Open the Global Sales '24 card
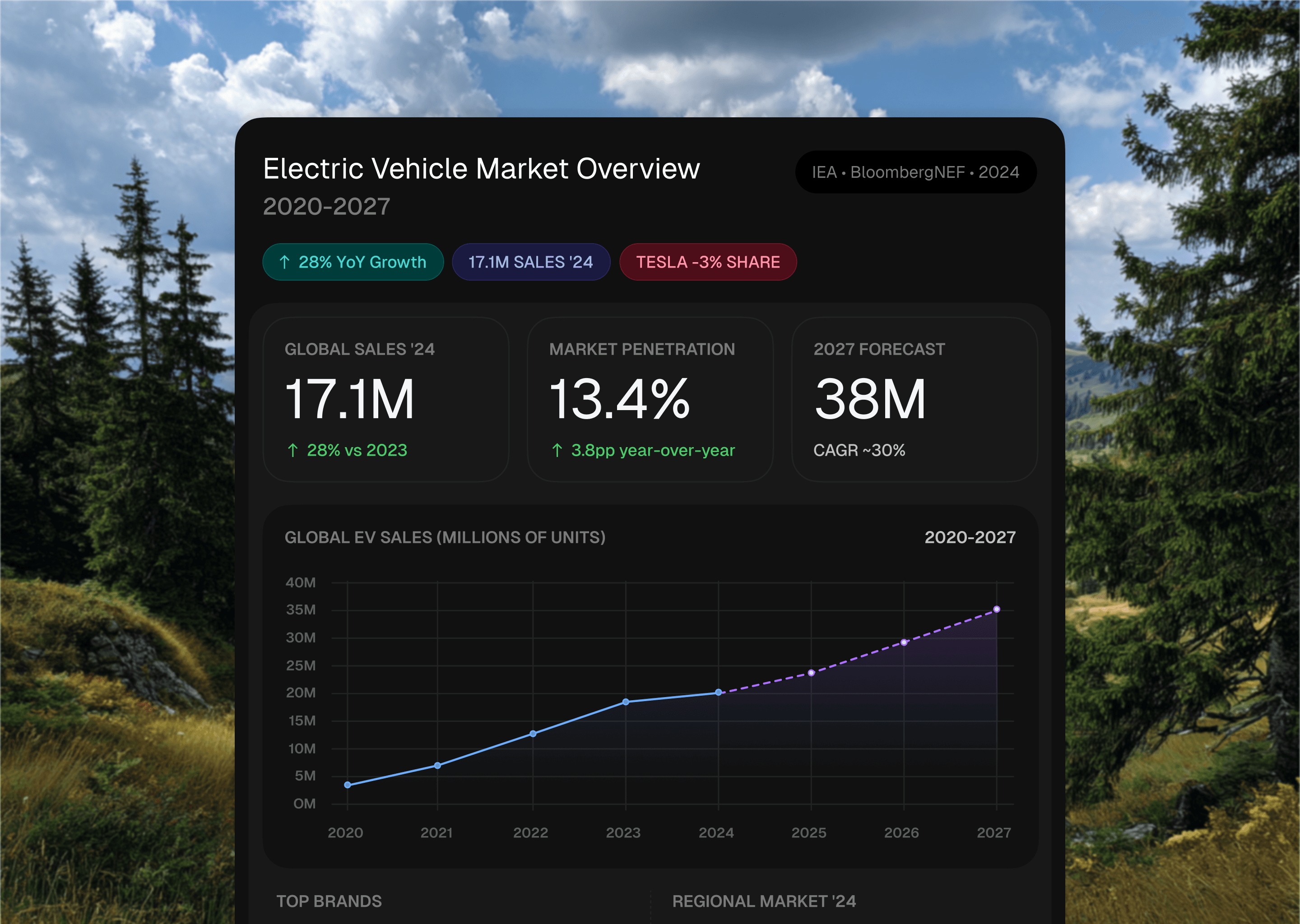The width and height of the screenshot is (1300, 924). (x=385, y=399)
